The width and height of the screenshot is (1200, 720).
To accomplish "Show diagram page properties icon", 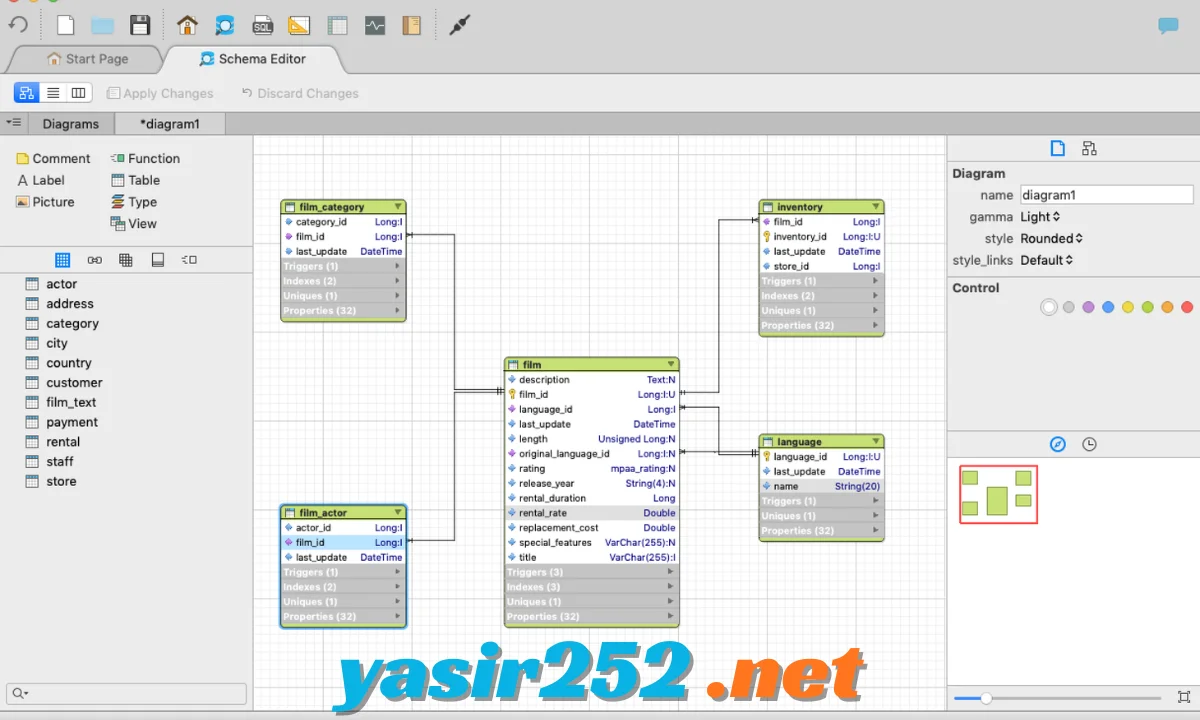I will (1057, 149).
